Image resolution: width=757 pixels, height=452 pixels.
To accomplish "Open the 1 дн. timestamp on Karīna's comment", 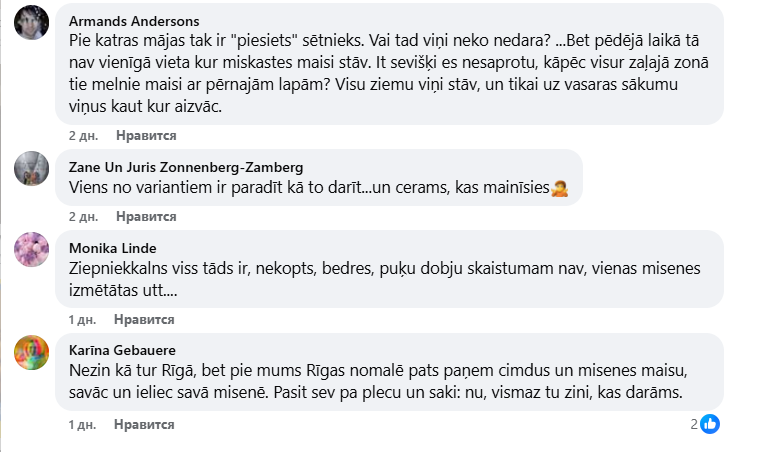I will [80, 425].
